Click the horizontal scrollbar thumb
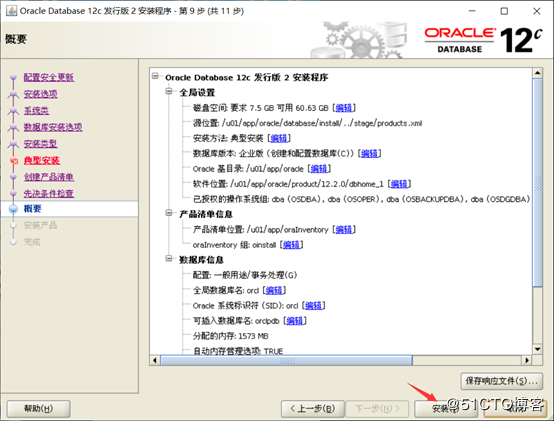This screenshot has height=421, width=554. point(287,361)
